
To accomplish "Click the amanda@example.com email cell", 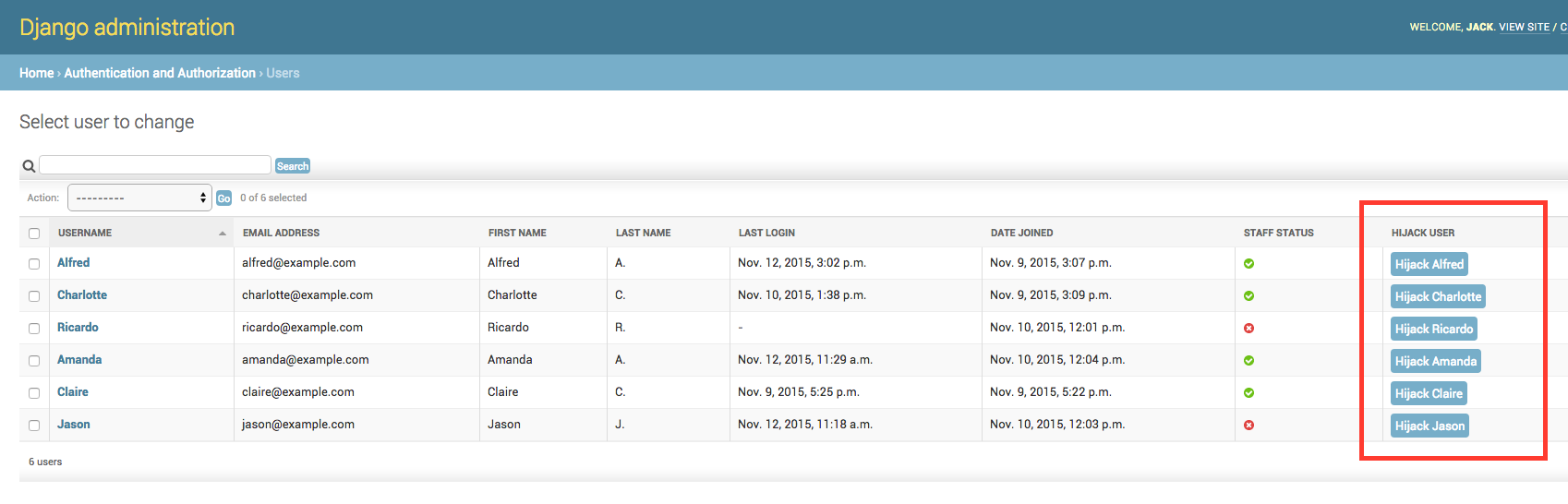I will pos(305,360).
